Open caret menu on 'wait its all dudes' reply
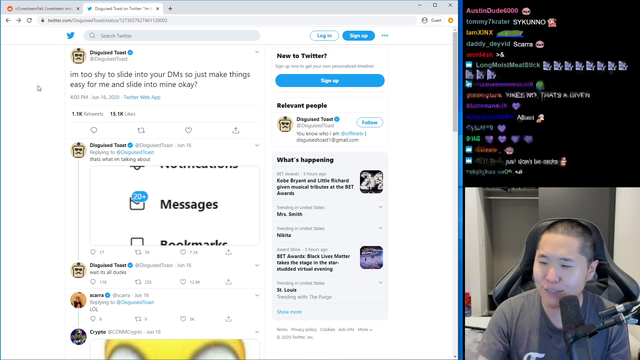Viewport: 640px width, 360px height. [x=257, y=265]
